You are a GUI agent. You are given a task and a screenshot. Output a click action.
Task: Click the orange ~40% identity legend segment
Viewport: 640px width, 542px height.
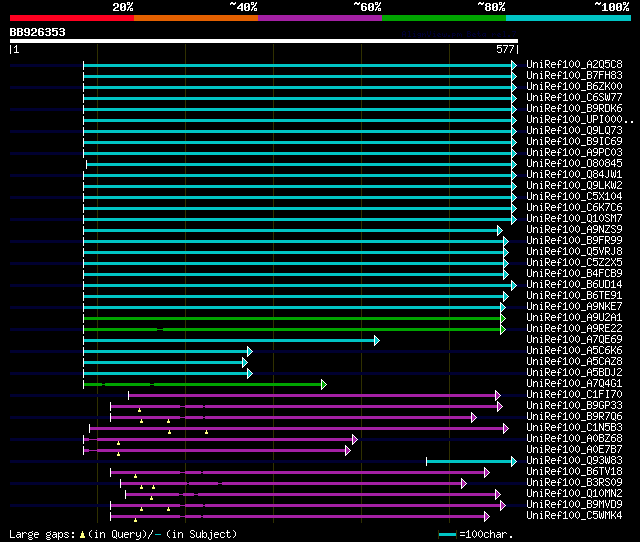coord(196,18)
